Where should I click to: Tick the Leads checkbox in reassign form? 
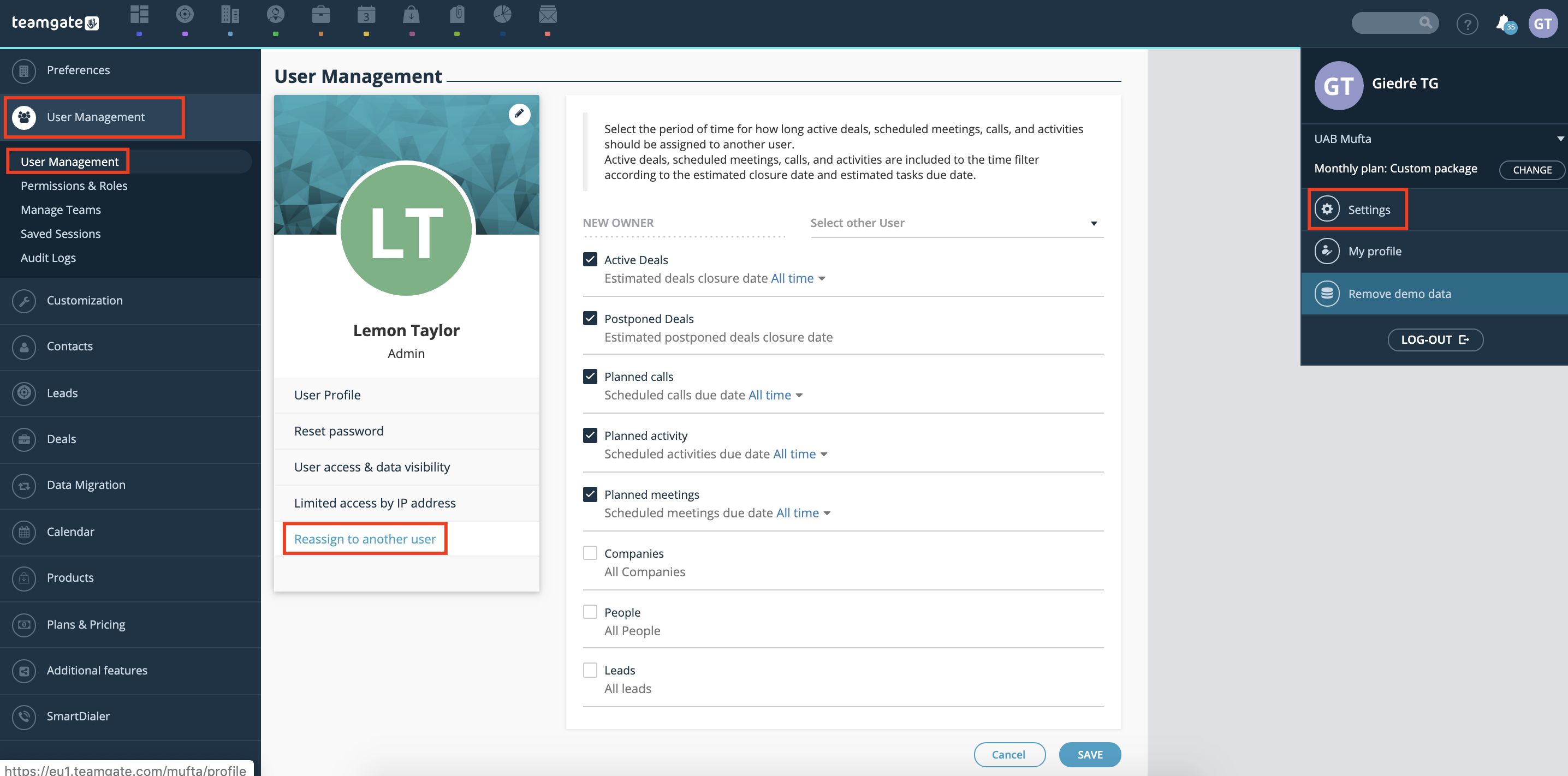[590, 670]
